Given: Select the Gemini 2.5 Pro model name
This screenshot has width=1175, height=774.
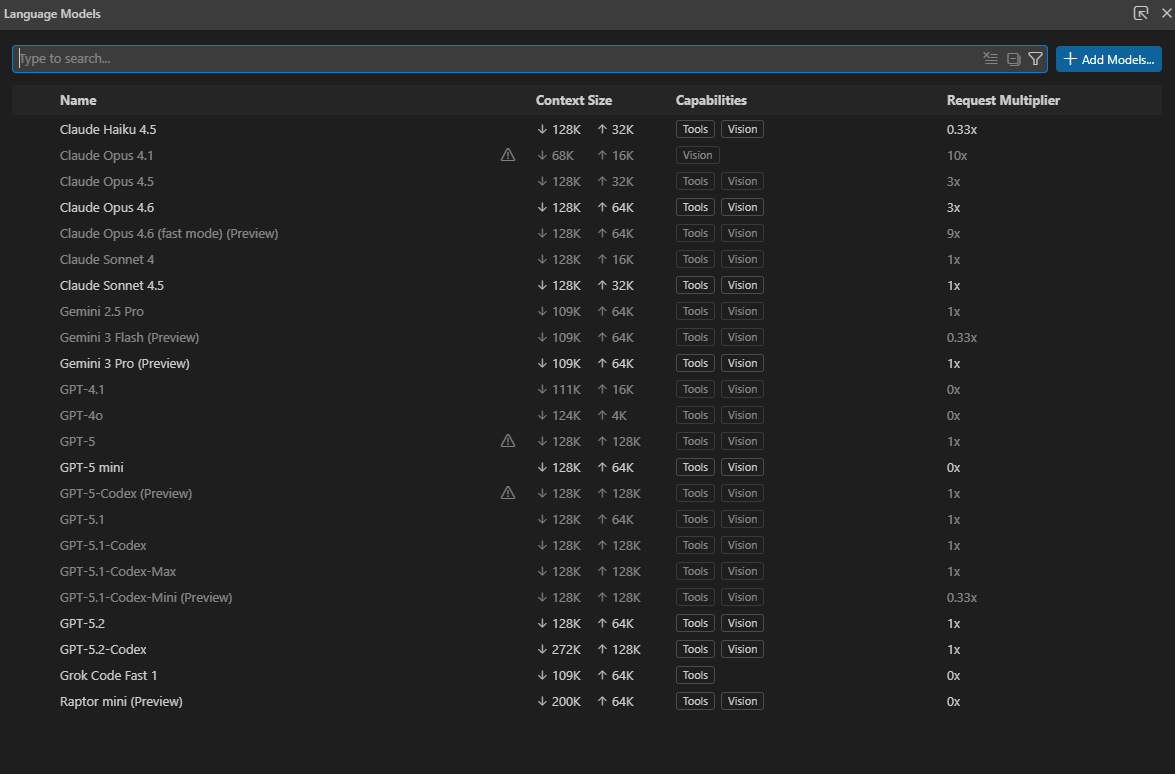Looking at the screenshot, I should 101,311.
